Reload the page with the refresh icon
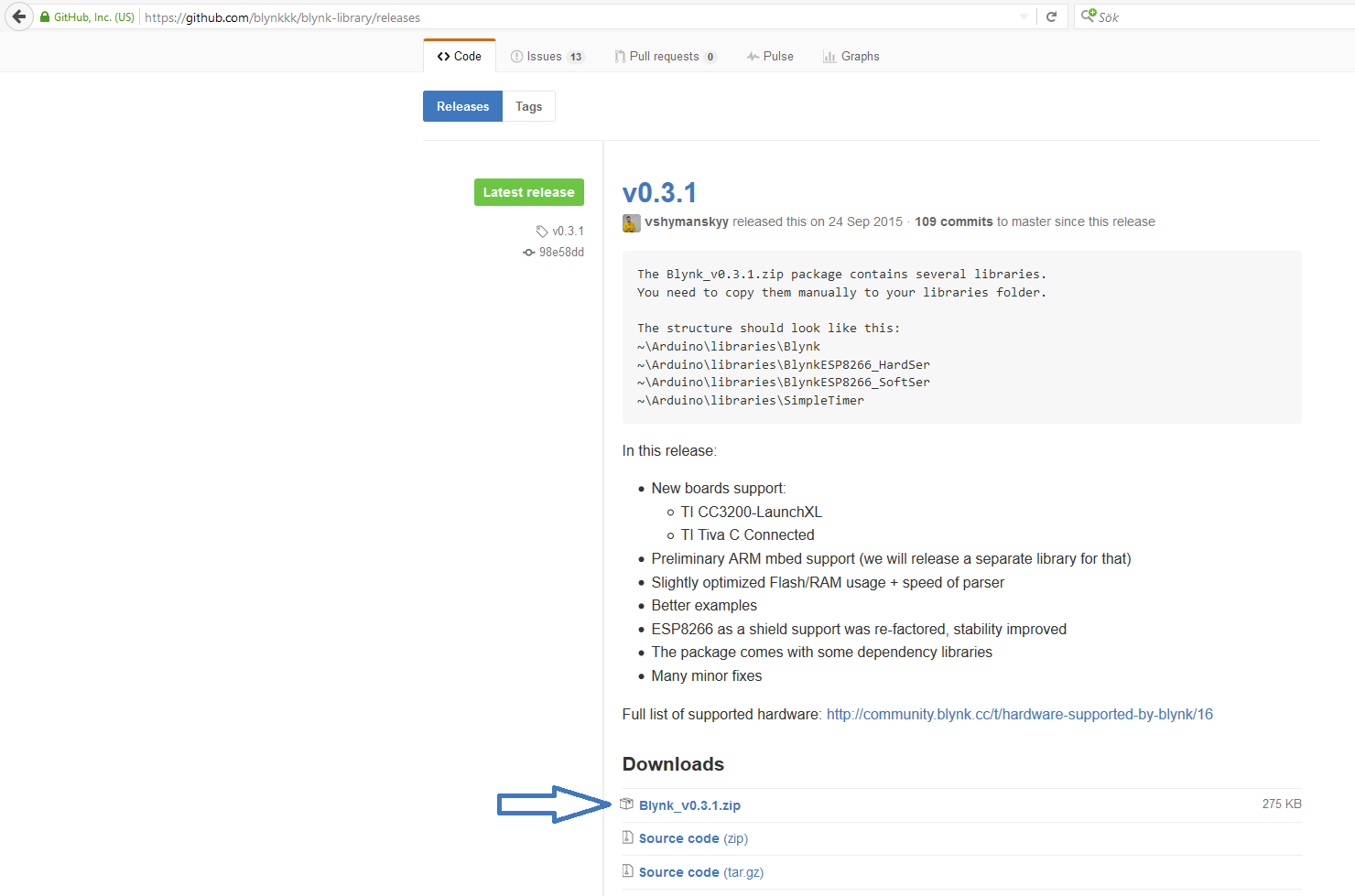Screen dimensions: 1355x896 point(1051,16)
